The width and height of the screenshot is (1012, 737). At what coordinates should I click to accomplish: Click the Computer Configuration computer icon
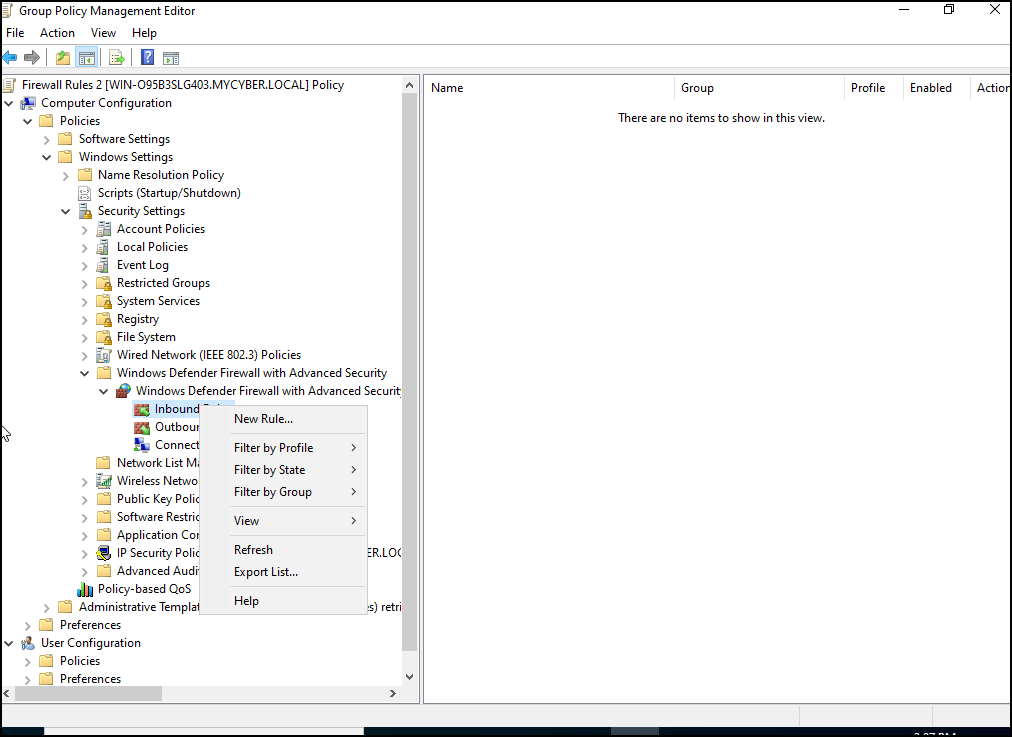point(28,103)
